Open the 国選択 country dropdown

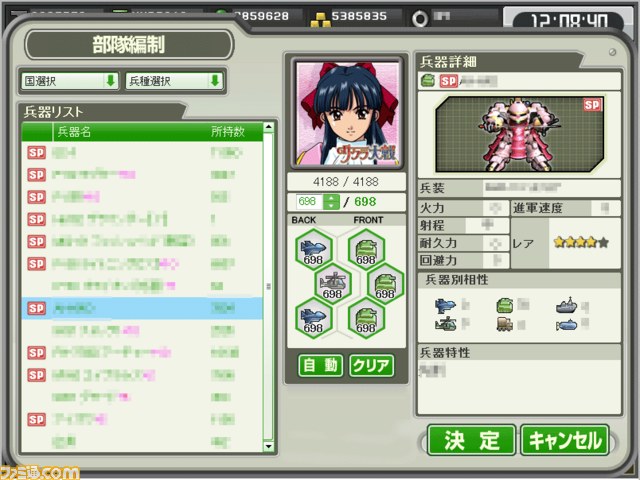pos(70,81)
